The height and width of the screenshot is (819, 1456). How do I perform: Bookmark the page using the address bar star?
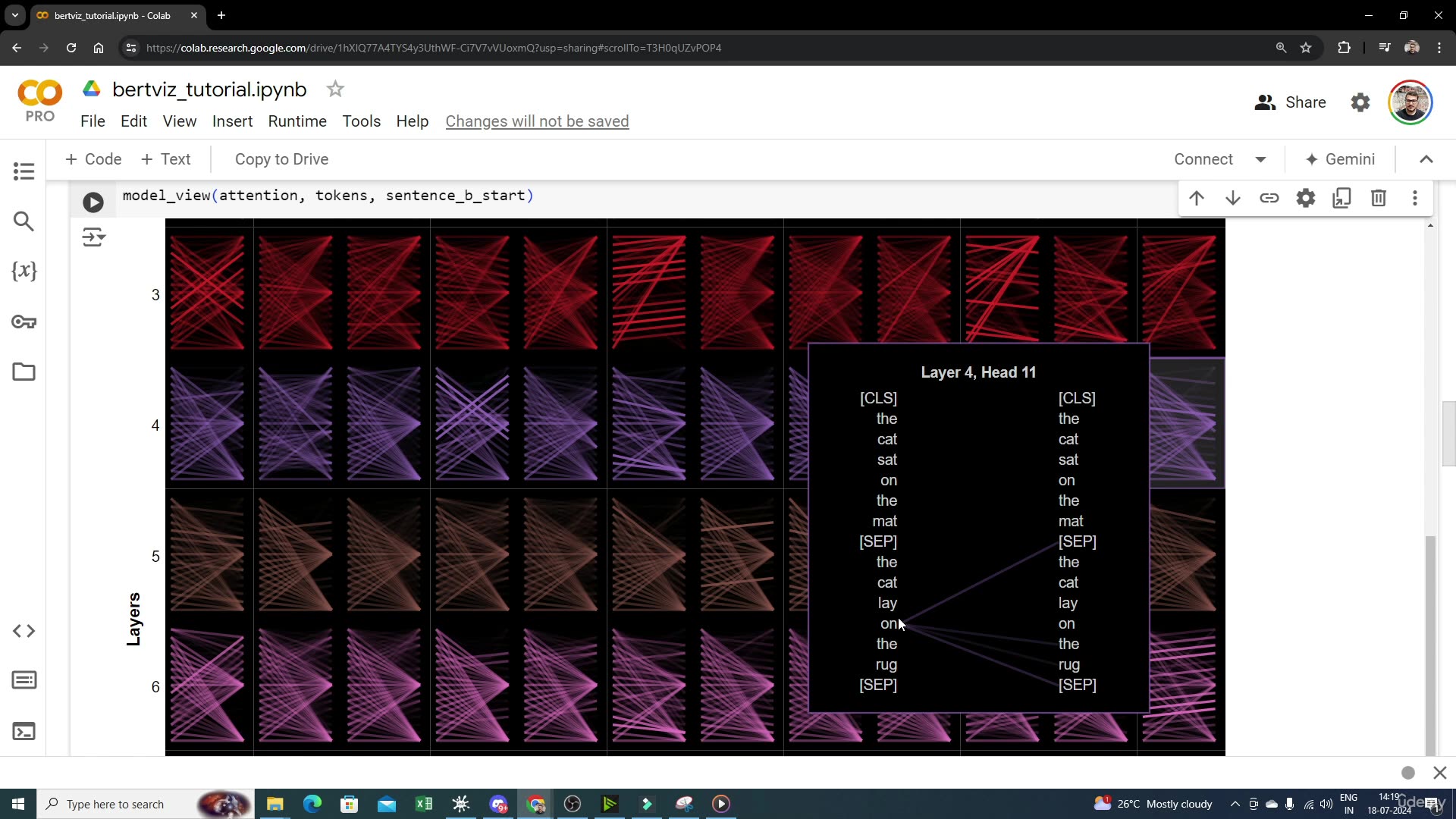[1306, 47]
